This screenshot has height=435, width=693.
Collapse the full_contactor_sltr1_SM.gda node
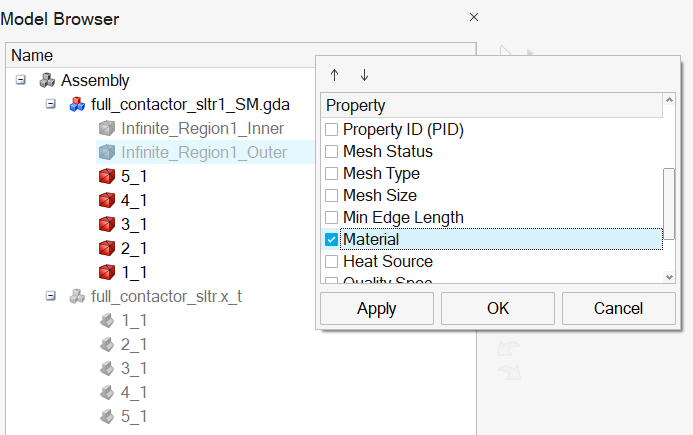[x=50, y=104]
